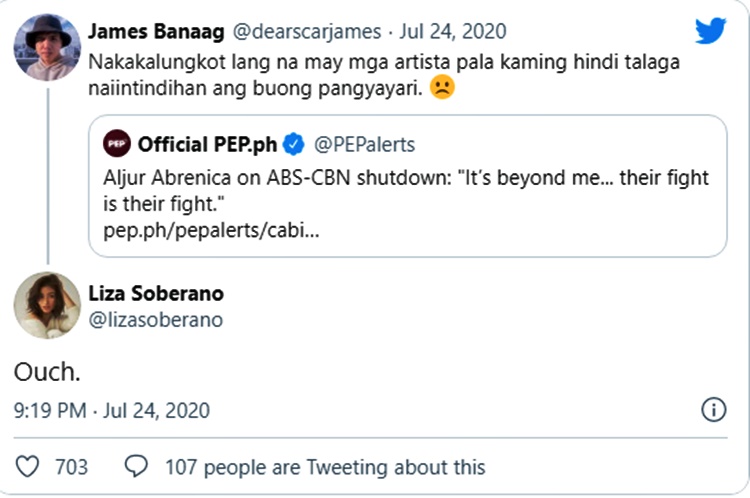
Task: Open the tweet info circle icon
Action: [713, 410]
